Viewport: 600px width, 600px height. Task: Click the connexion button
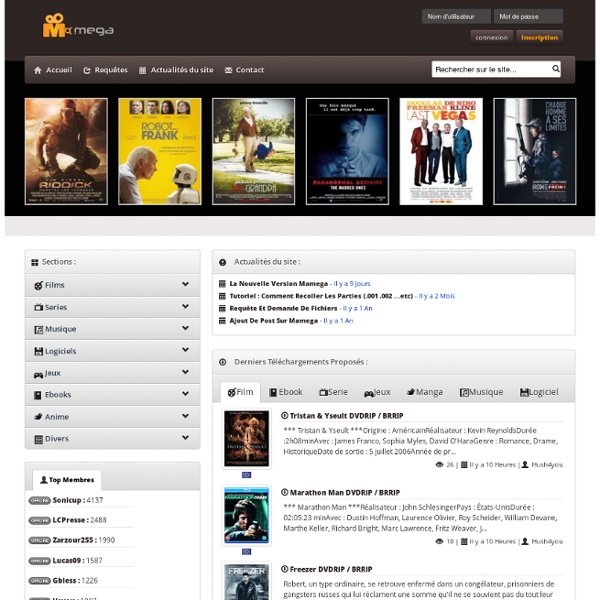(x=491, y=38)
